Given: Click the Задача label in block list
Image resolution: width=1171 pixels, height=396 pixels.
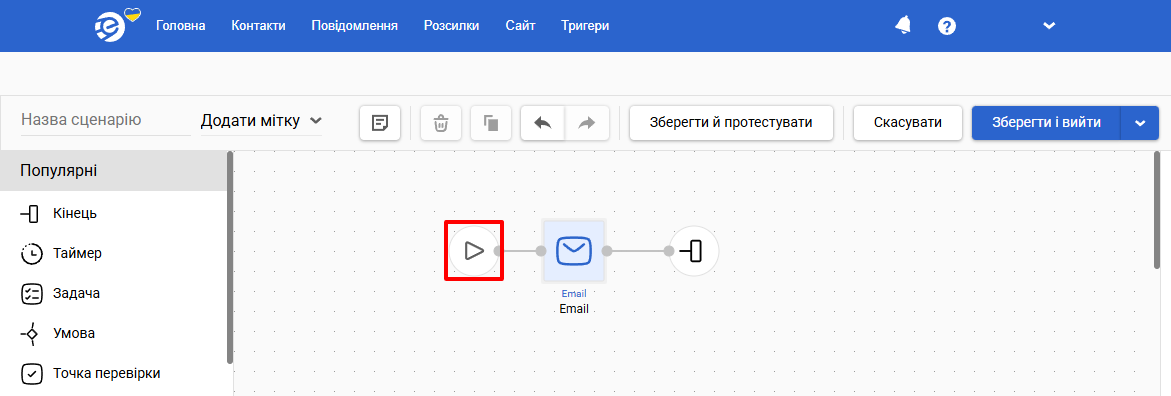Looking at the screenshot, I should 77,293.
